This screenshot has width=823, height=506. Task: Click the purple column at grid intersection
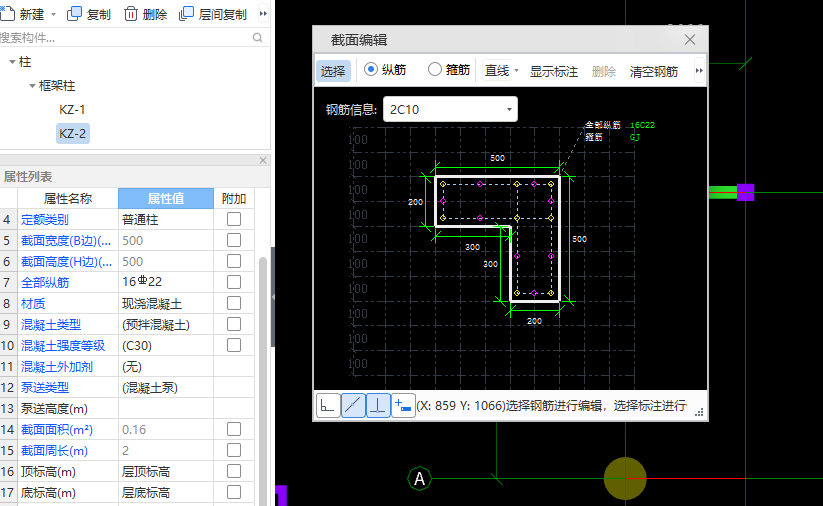tap(745, 192)
